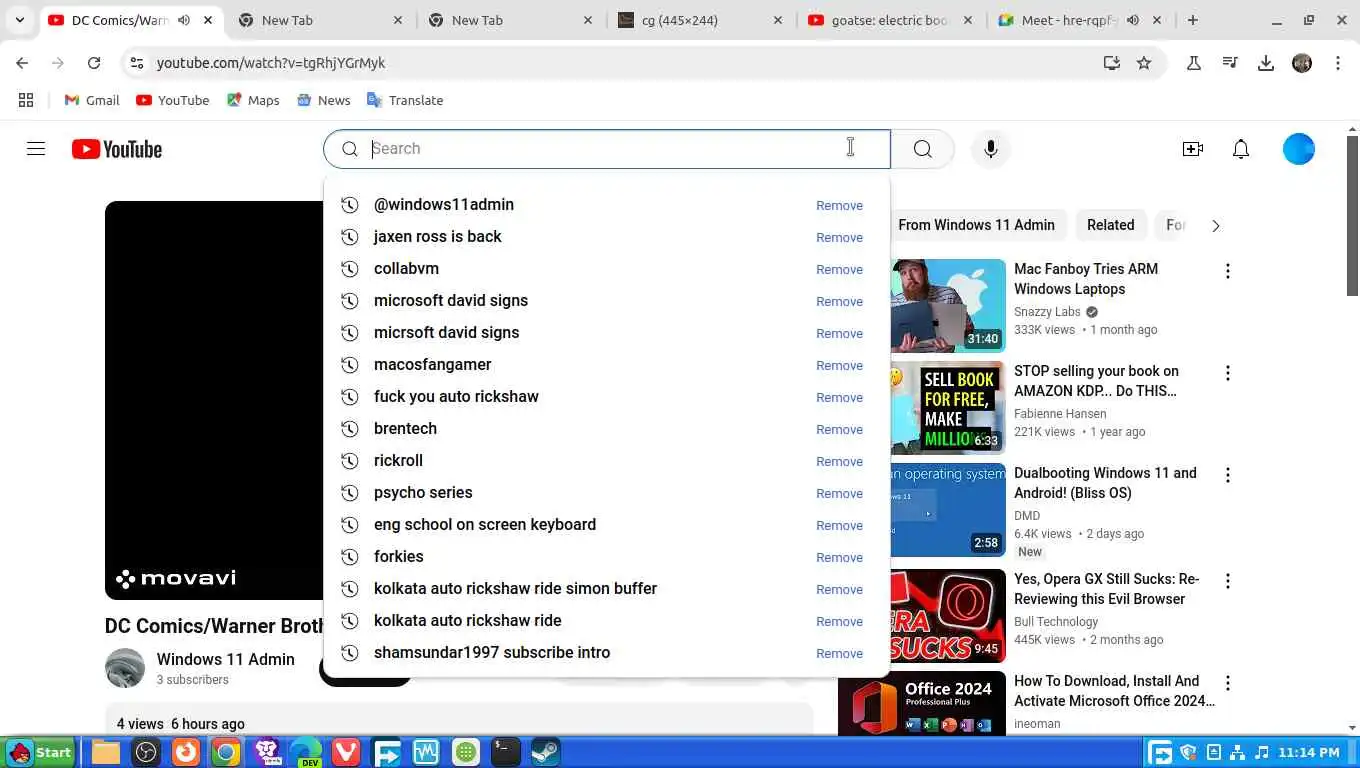Select the psycho series suggestion
The height and width of the screenshot is (768, 1360).
(x=606, y=493)
